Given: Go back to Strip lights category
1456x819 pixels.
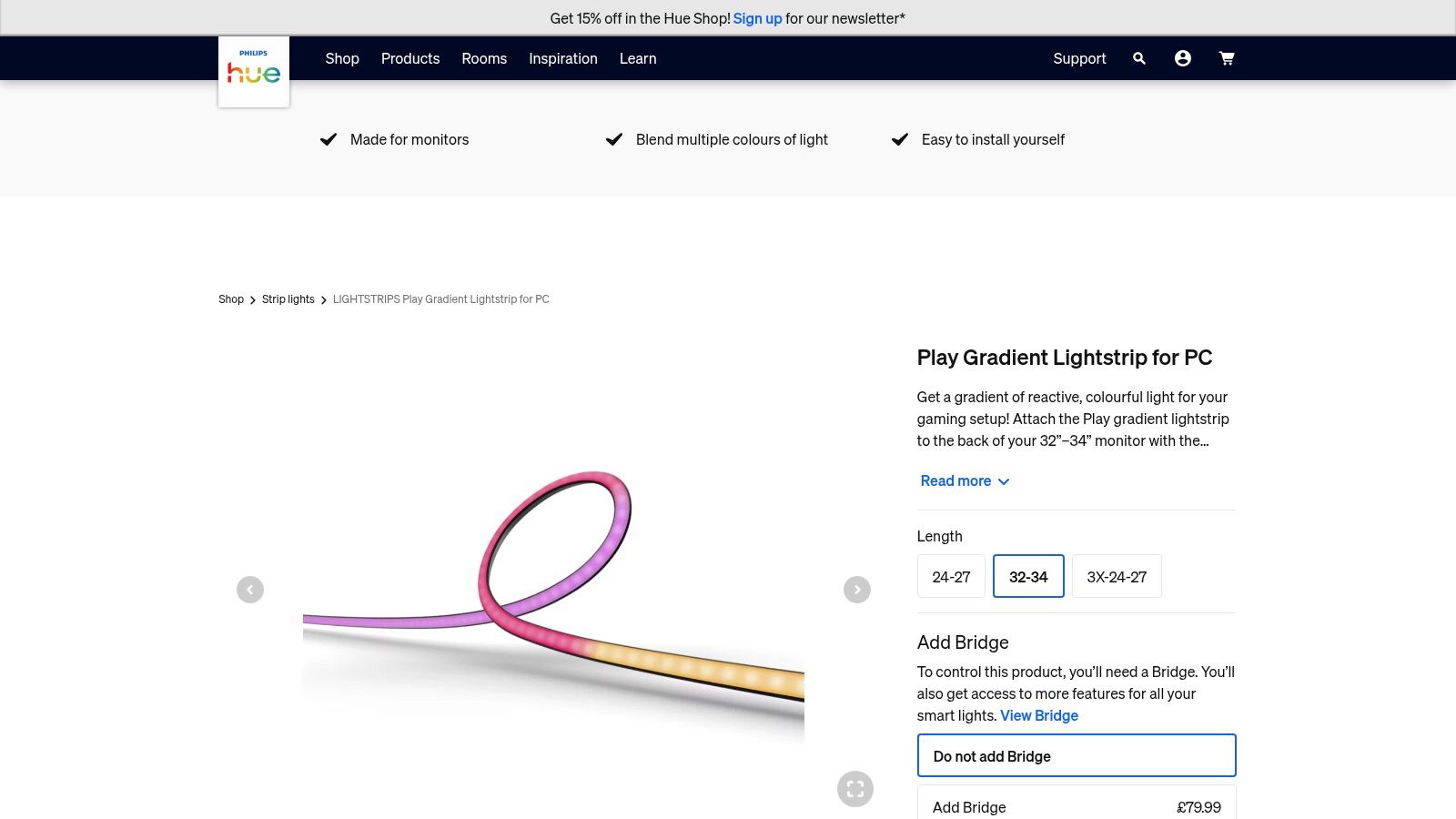Looking at the screenshot, I should coord(288,298).
